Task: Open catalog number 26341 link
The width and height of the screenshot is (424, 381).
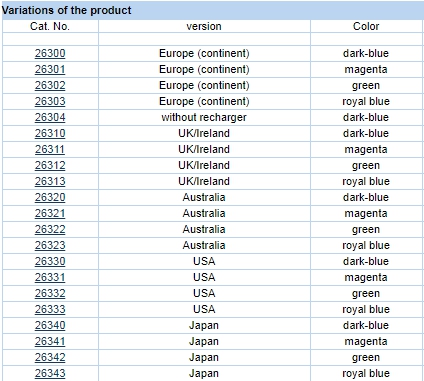Action: pos(50,341)
